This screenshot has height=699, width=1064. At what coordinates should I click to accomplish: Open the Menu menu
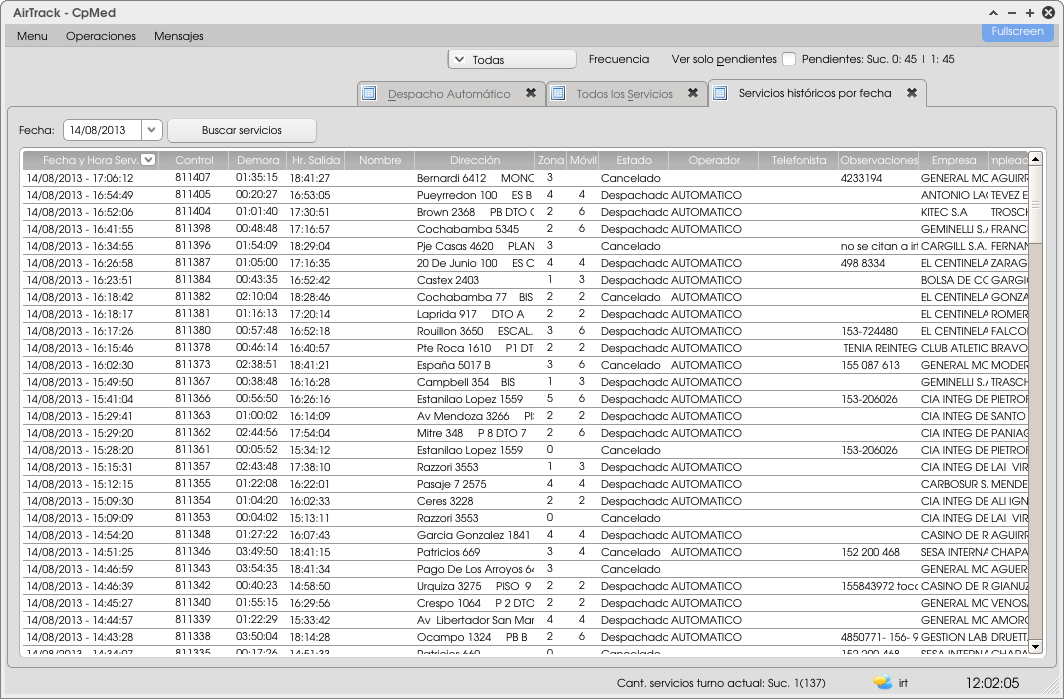click(x=32, y=36)
